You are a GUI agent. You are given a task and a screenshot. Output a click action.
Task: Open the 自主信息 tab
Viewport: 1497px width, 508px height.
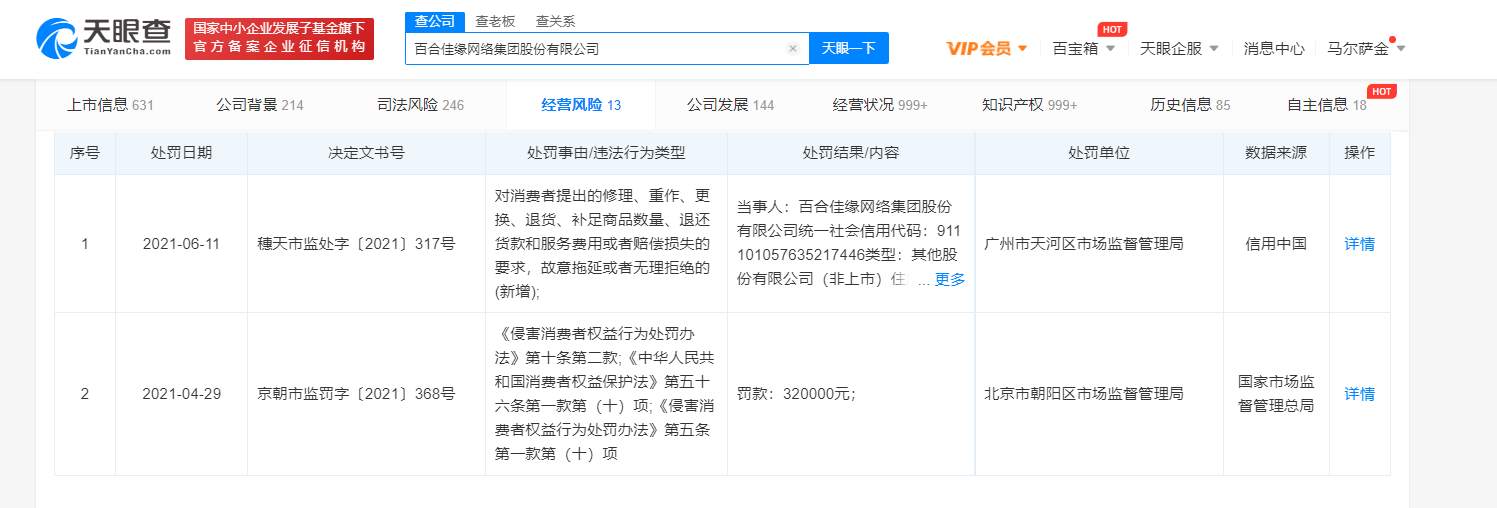(1326, 105)
